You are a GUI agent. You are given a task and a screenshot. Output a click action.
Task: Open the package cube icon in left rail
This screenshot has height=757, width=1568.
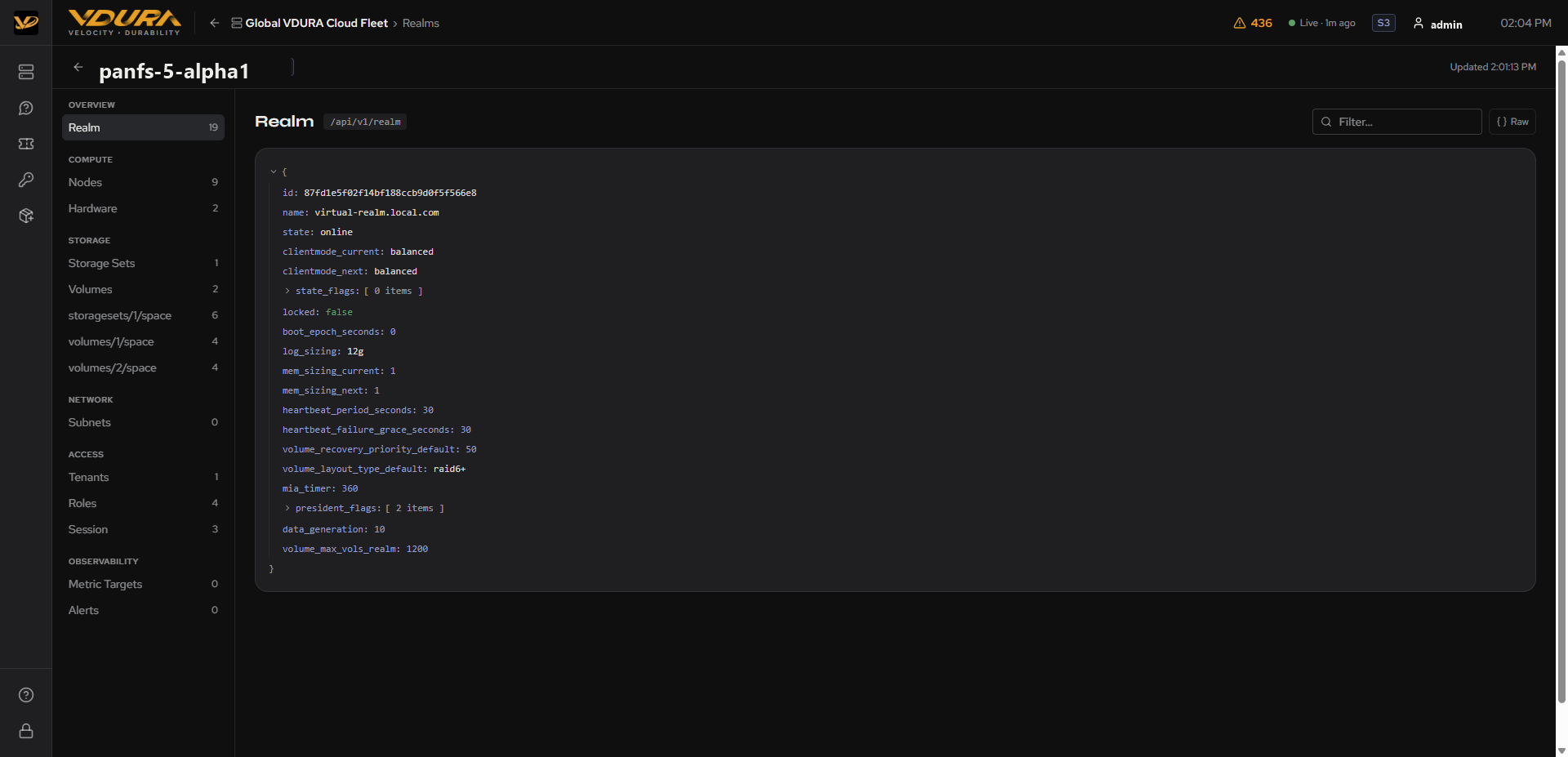tap(26, 216)
